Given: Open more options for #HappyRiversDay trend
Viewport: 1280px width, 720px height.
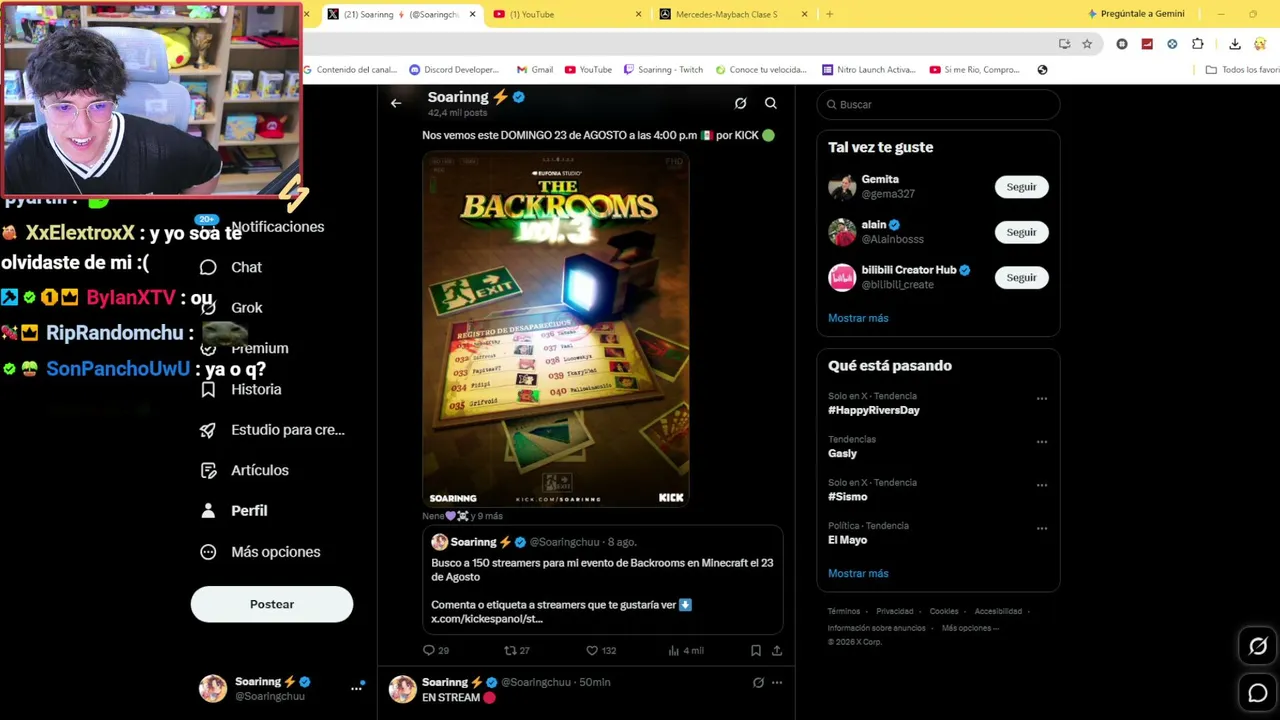Looking at the screenshot, I should click(x=1042, y=399).
